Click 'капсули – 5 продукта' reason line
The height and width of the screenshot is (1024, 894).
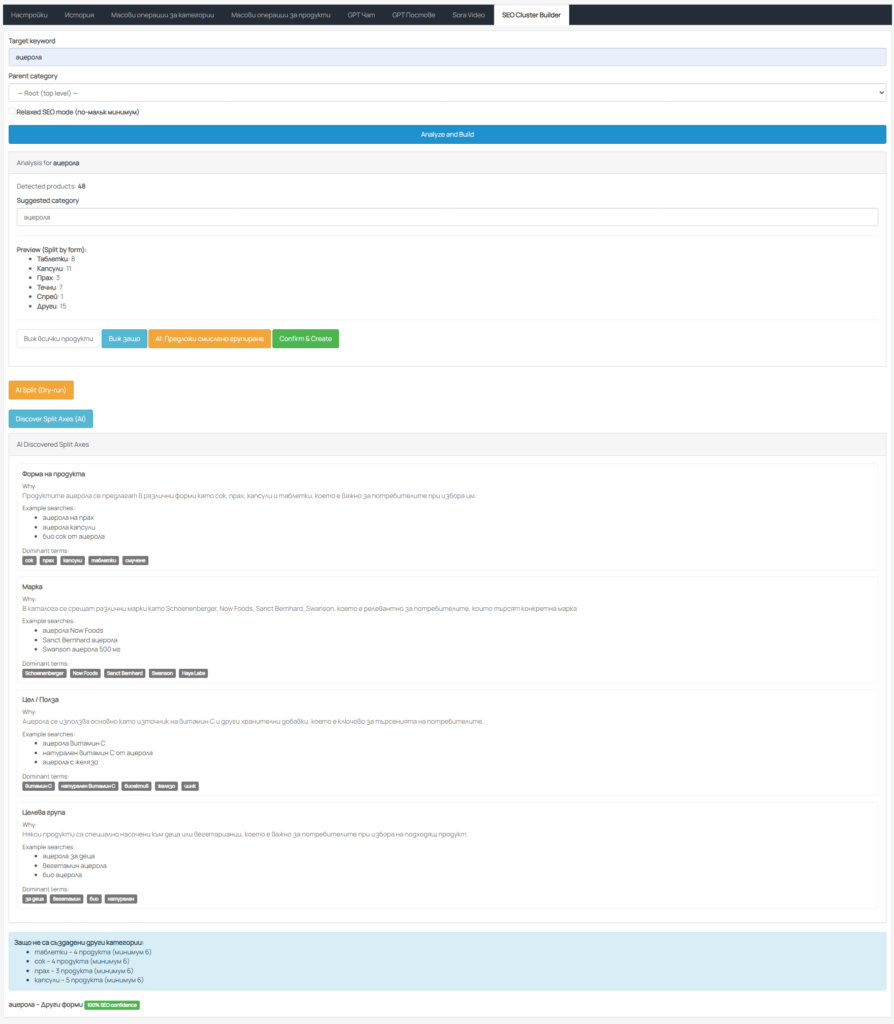pos(89,980)
